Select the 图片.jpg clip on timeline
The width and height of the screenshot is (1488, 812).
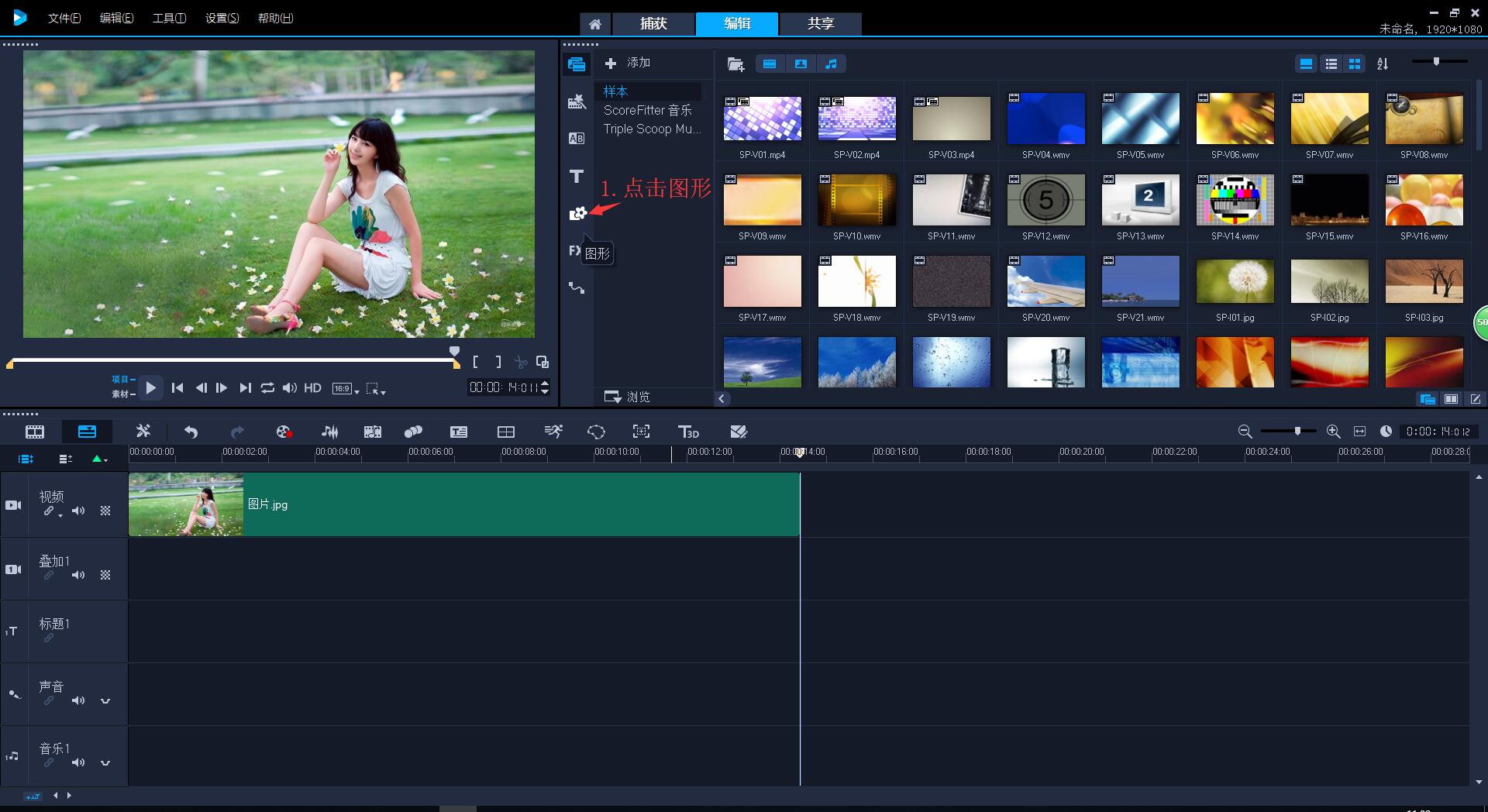(x=464, y=504)
